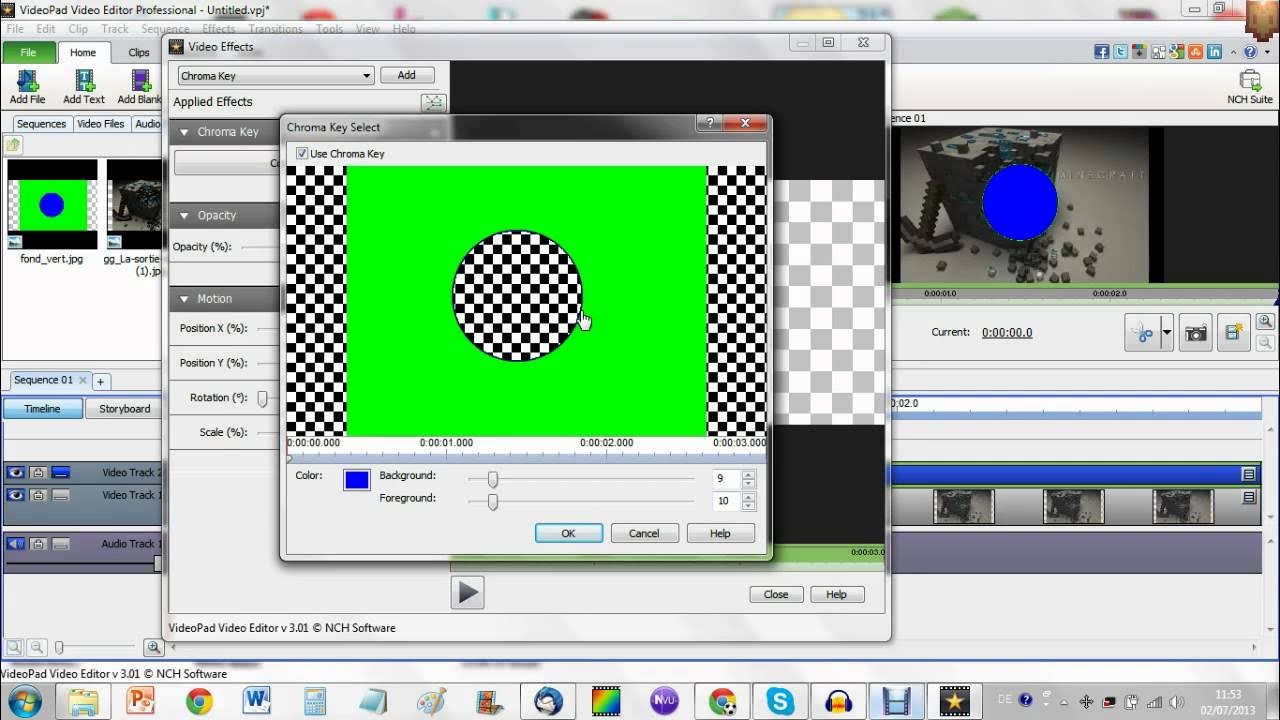Mute Audio Track 1 via speaker icon
Viewport: 1280px width, 720px height.
click(16, 544)
